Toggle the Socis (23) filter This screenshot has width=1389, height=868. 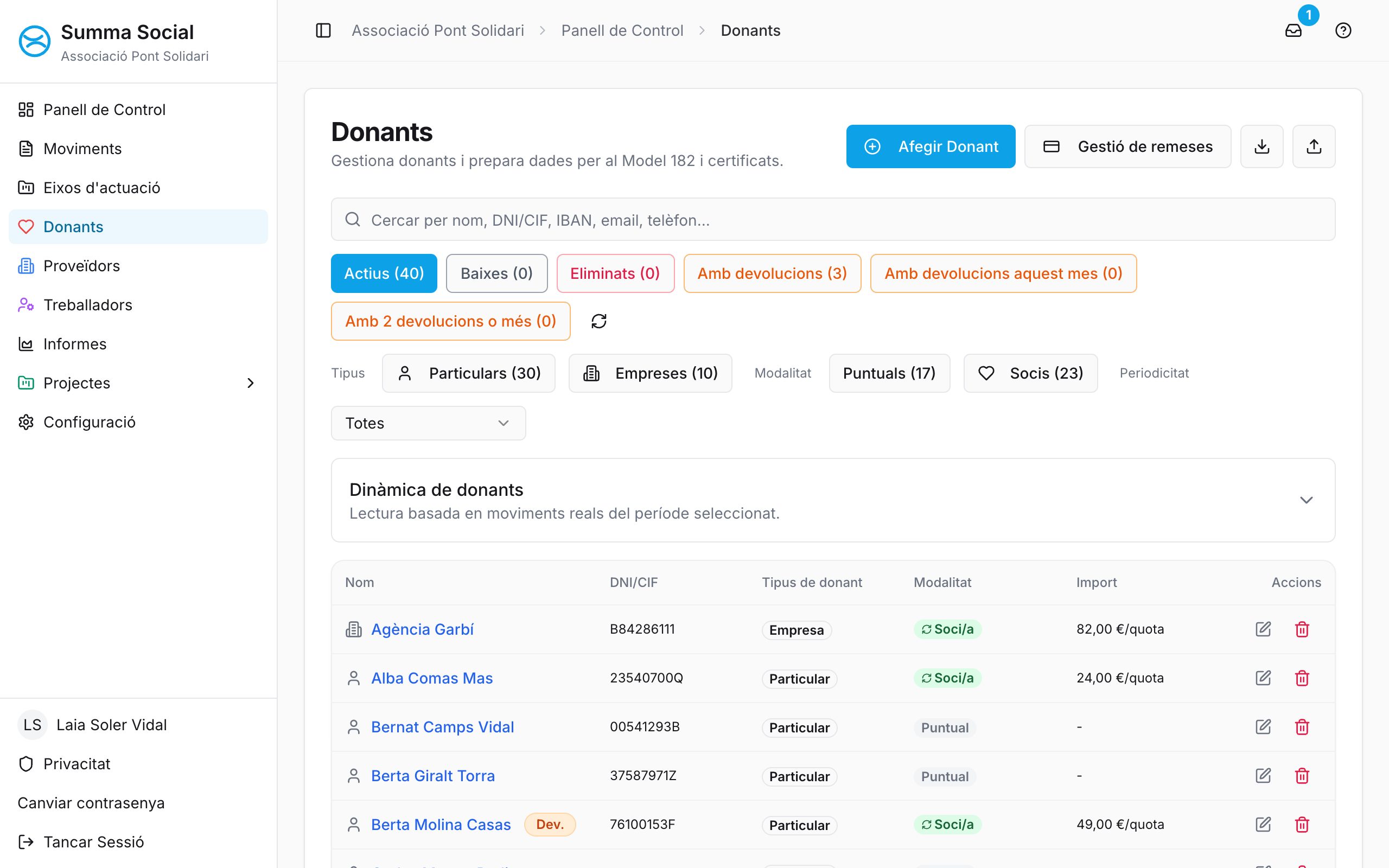(x=1030, y=373)
